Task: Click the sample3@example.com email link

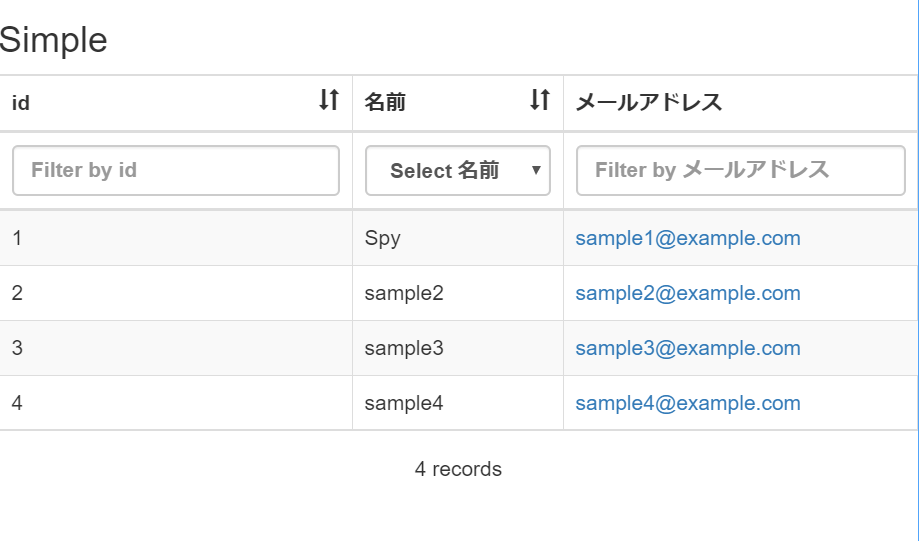Action: (687, 348)
